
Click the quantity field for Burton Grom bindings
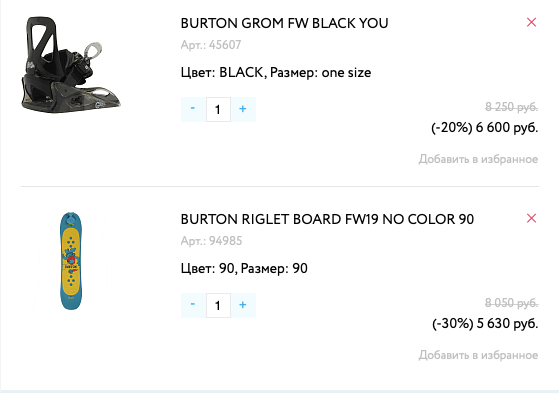(218, 109)
